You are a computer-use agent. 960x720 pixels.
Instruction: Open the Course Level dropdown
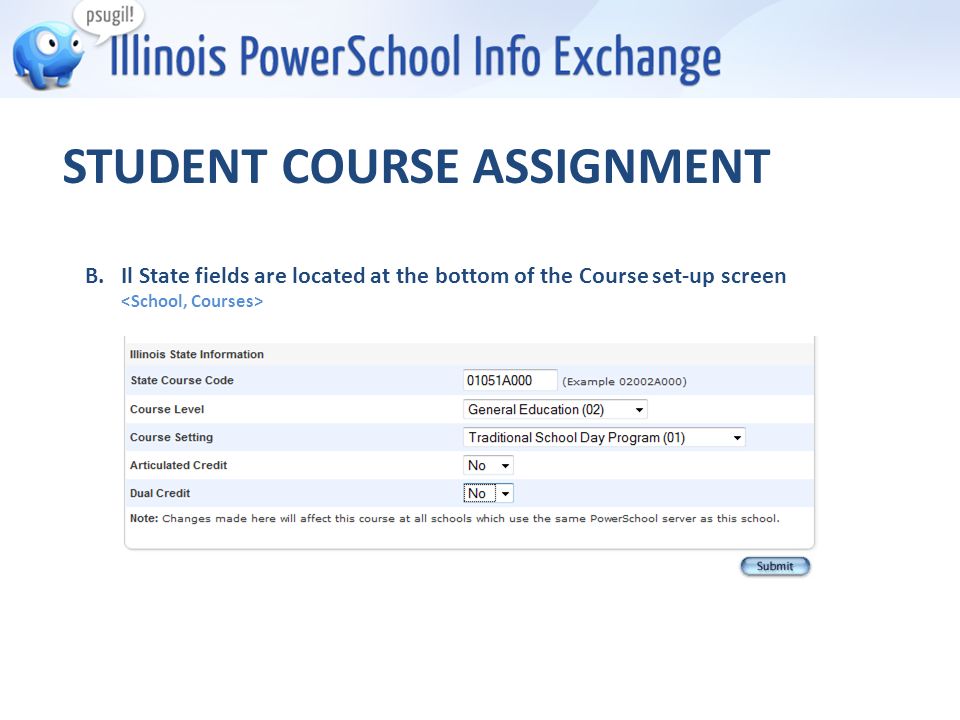pyautogui.click(x=555, y=410)
